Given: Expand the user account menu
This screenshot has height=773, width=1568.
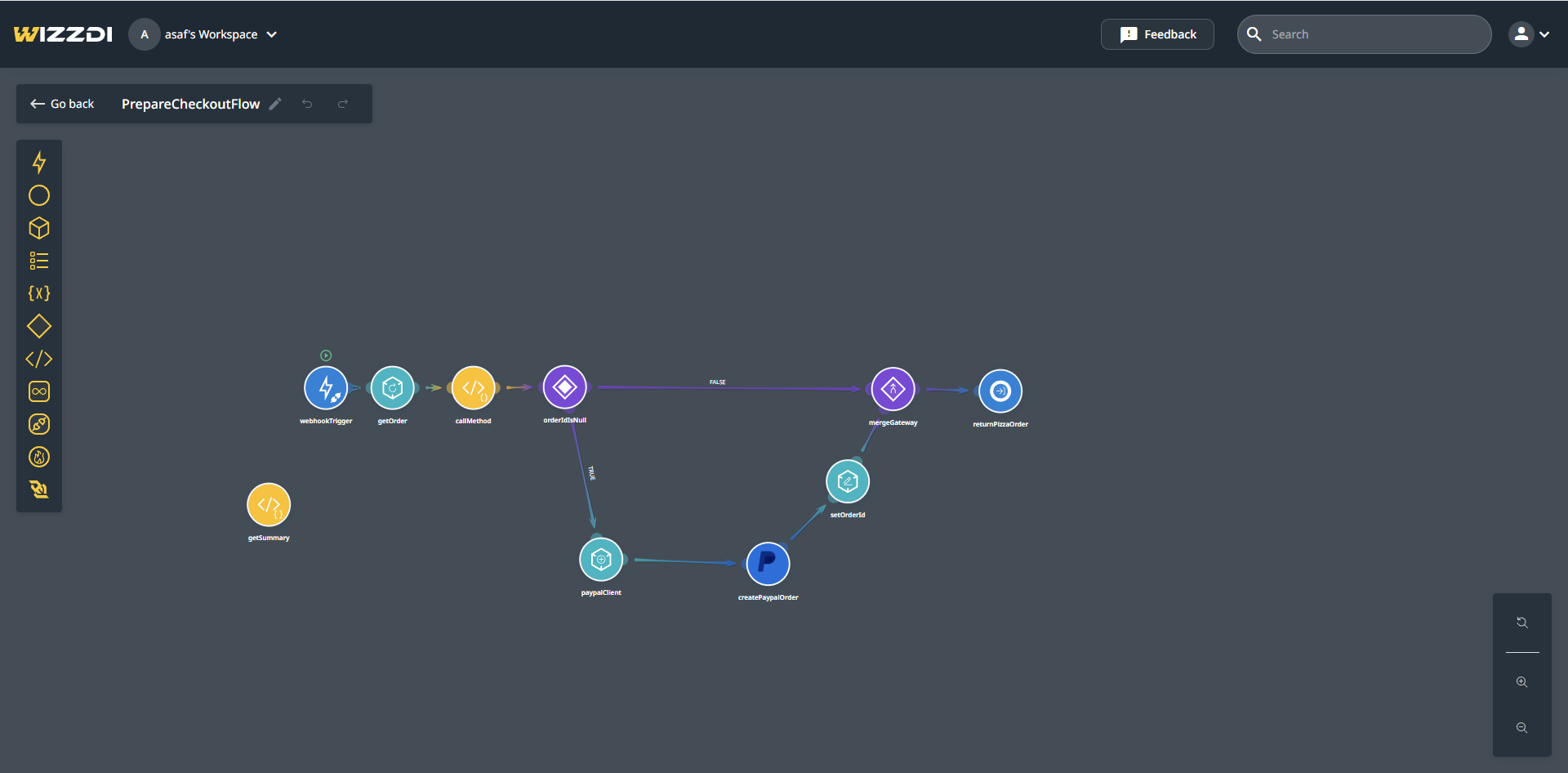Looking at the screenshot, I should pos(1529,34).
